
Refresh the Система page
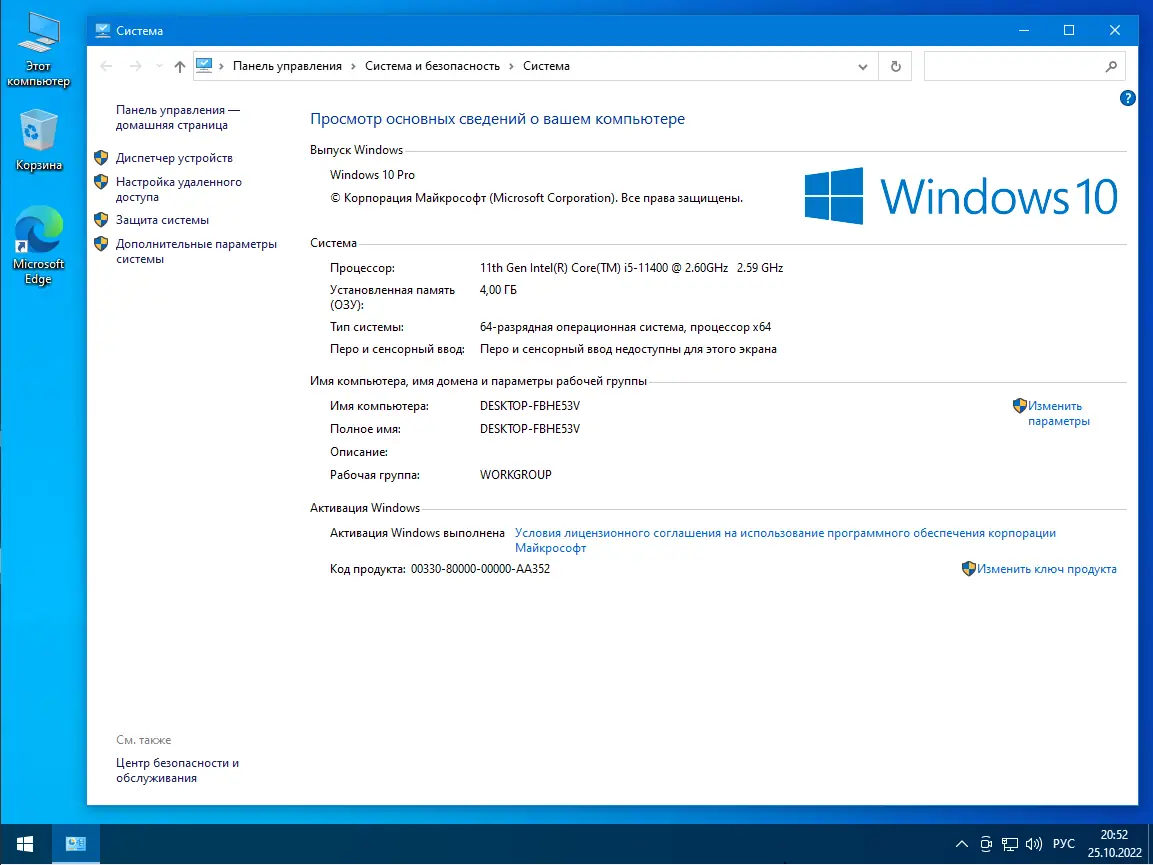point(895,66)
